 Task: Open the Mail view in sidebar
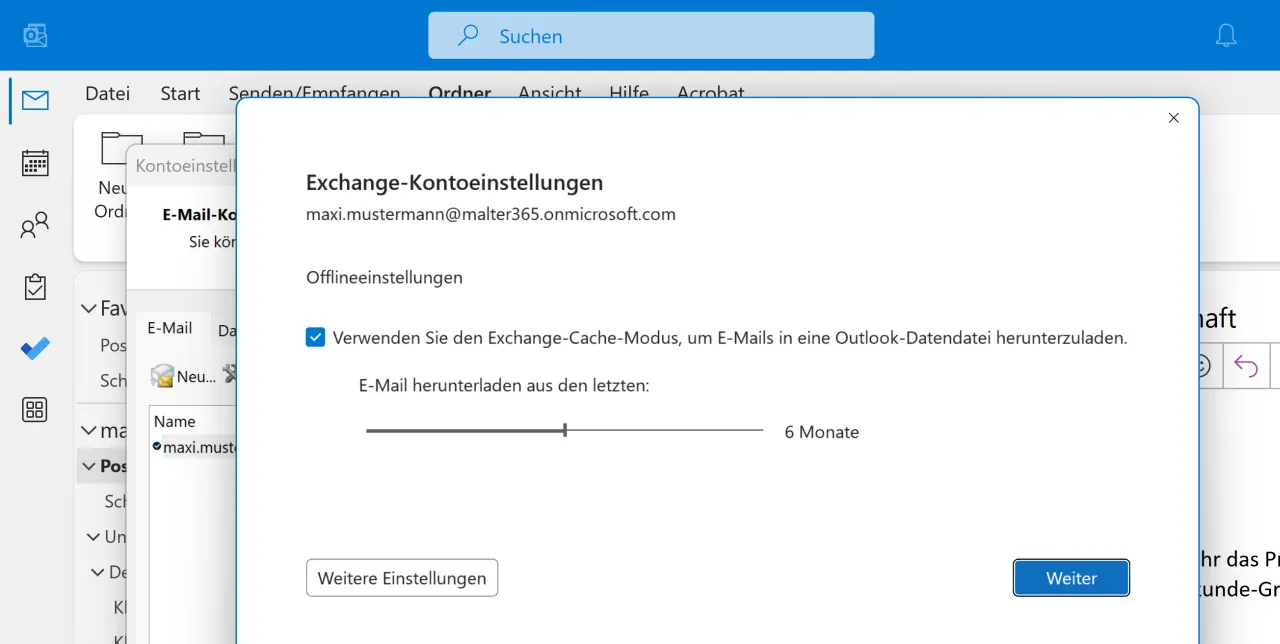35,100
